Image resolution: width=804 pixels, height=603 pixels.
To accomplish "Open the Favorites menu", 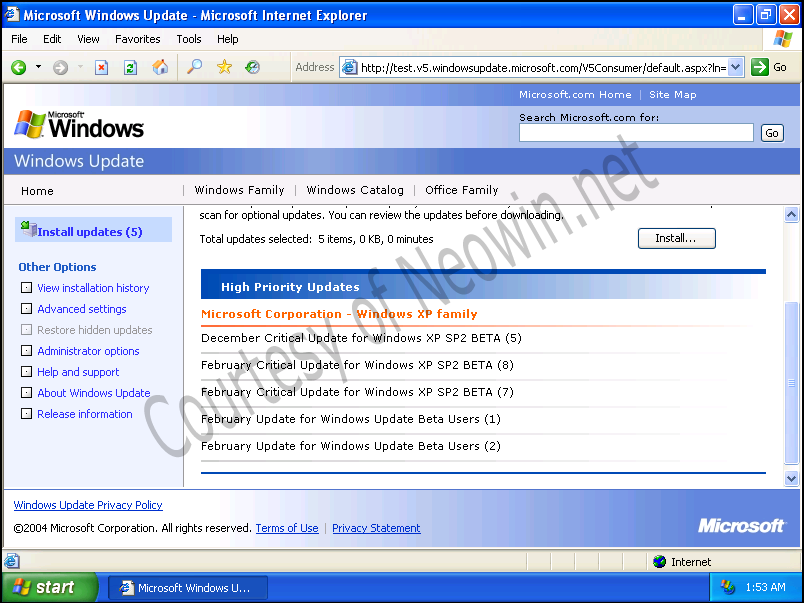I will pyautogui.click(x=137, y=39).
